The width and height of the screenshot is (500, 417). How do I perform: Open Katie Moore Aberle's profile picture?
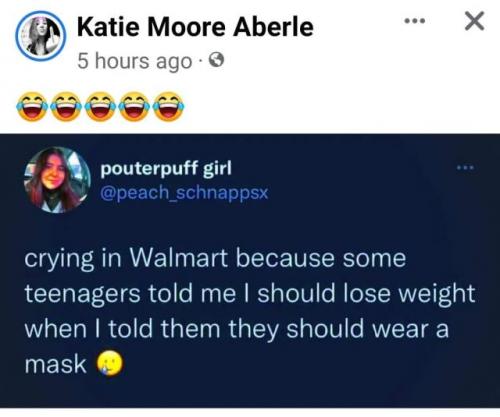[41, 36]
